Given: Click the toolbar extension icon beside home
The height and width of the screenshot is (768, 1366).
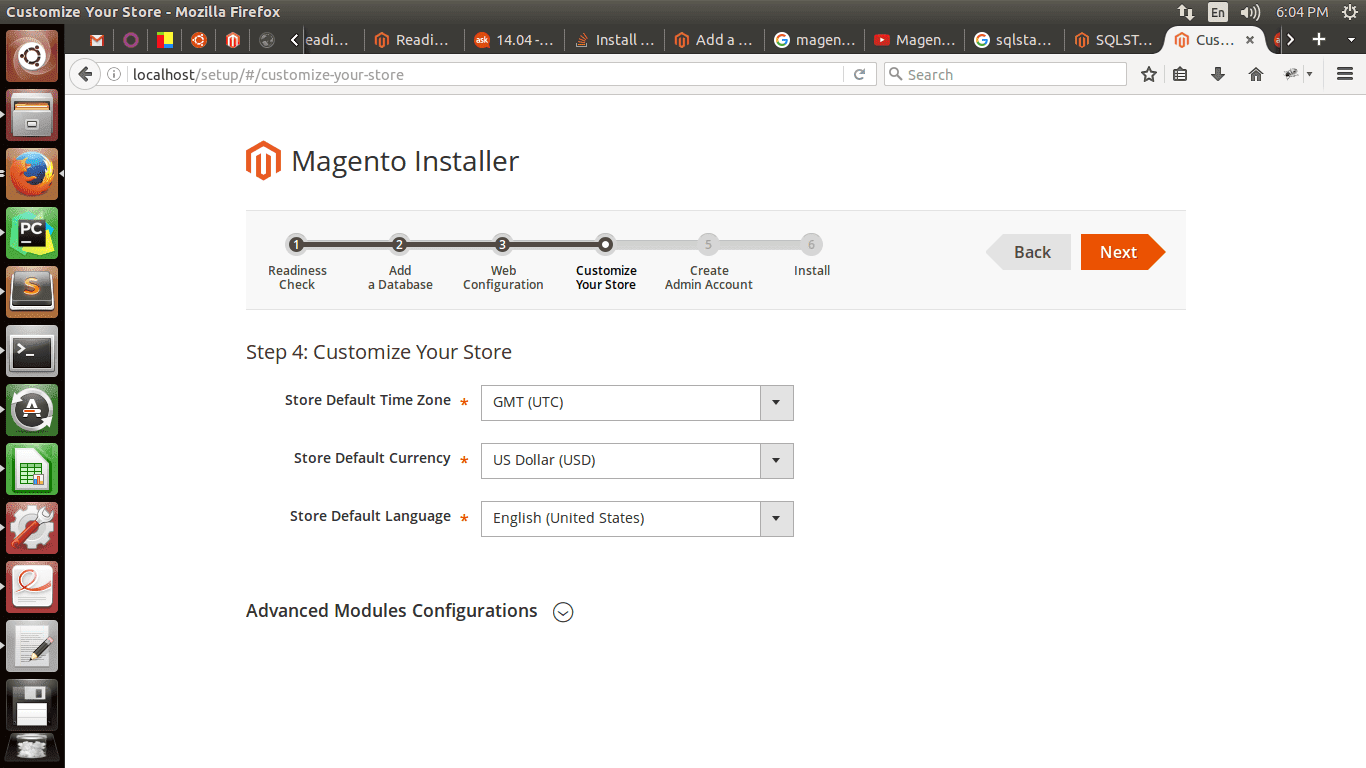Looking at the screenshot, I should tap(1292, 74).
